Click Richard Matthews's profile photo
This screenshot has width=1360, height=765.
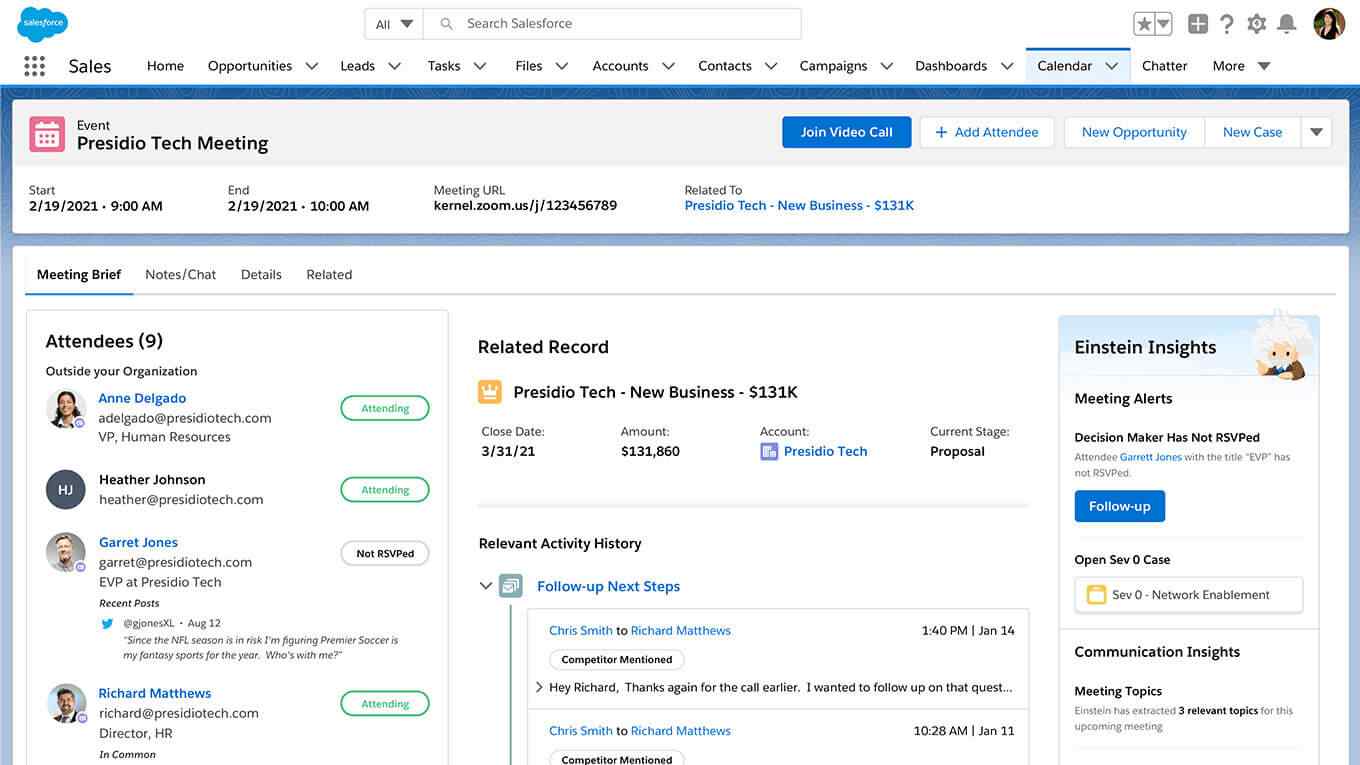click(67, 703)
